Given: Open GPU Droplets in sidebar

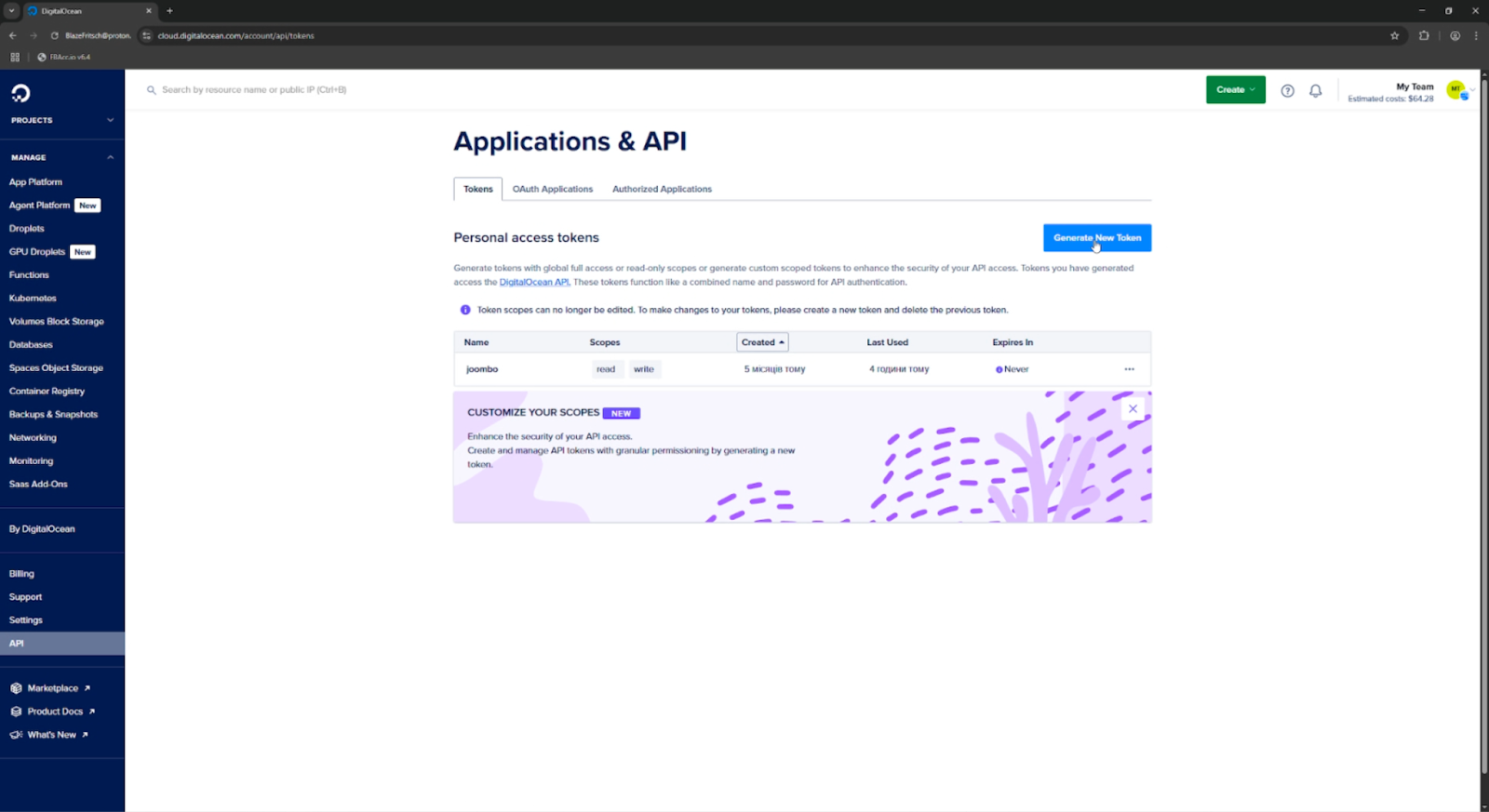Looking at the screenshot, I should click(x=37, y=252).
